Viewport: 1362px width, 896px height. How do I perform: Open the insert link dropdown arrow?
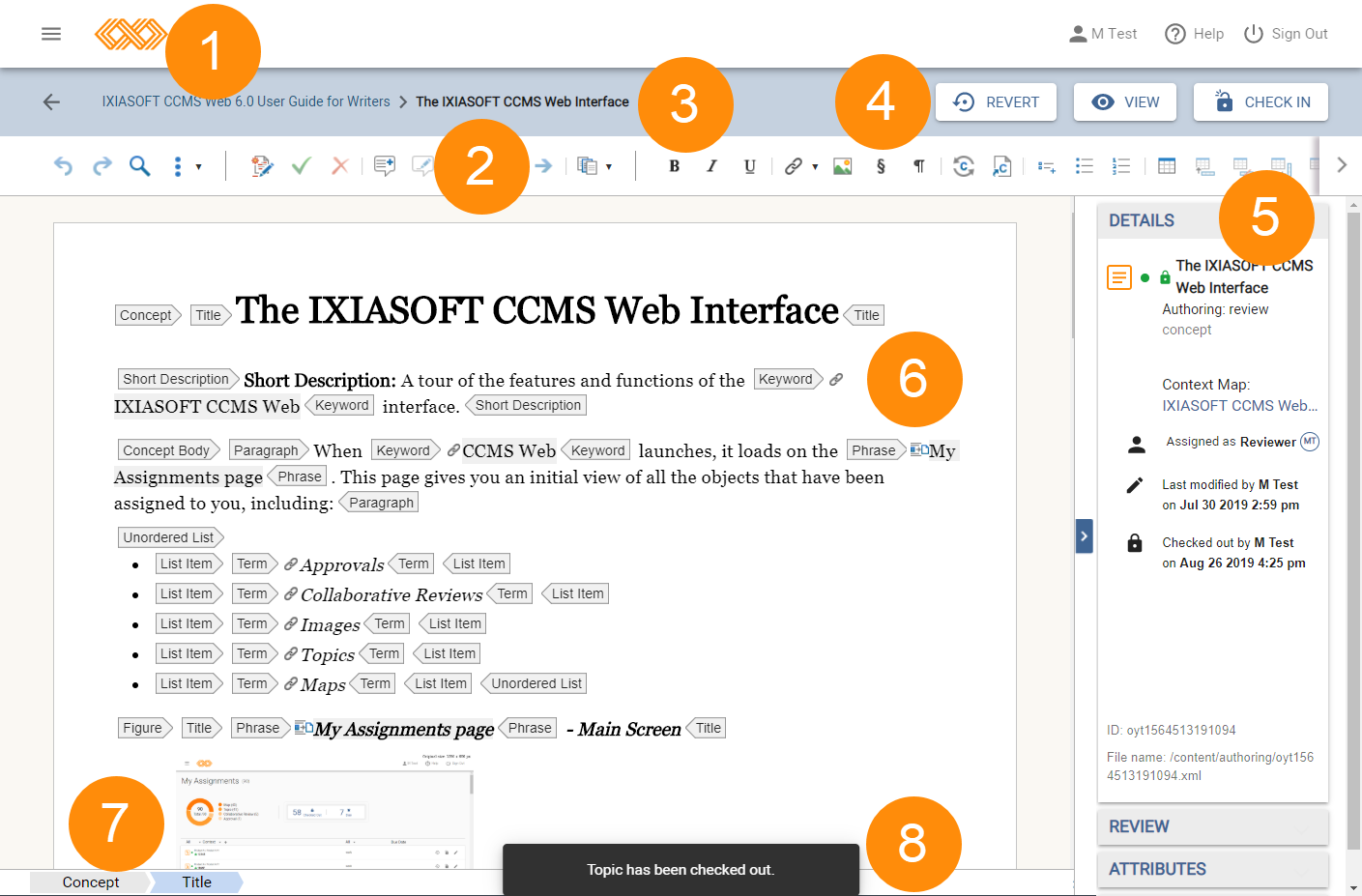click(815, 166)
